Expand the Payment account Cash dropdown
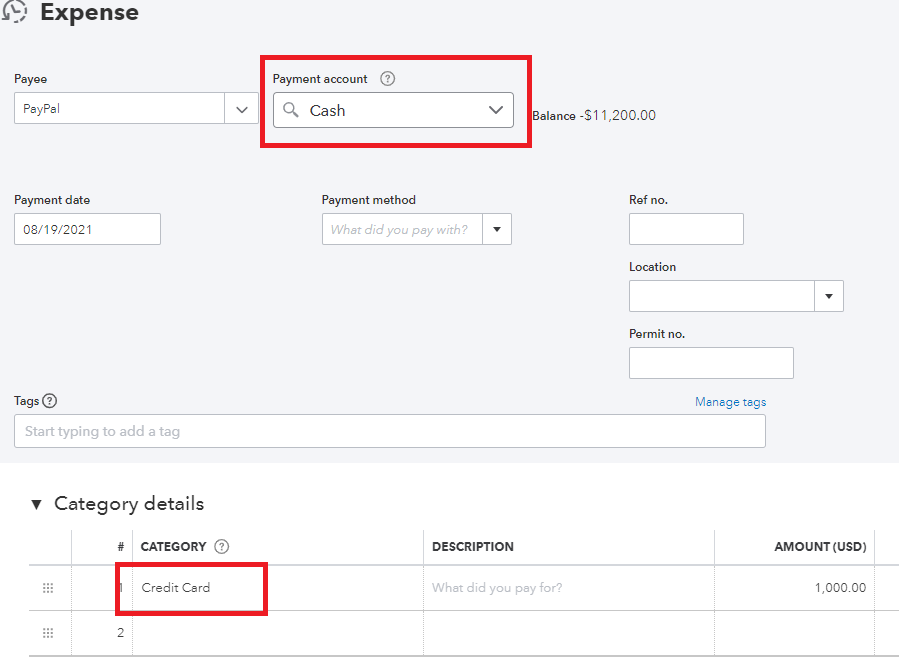The height and width of the screenshot is (667, 899). coord(496,111)
